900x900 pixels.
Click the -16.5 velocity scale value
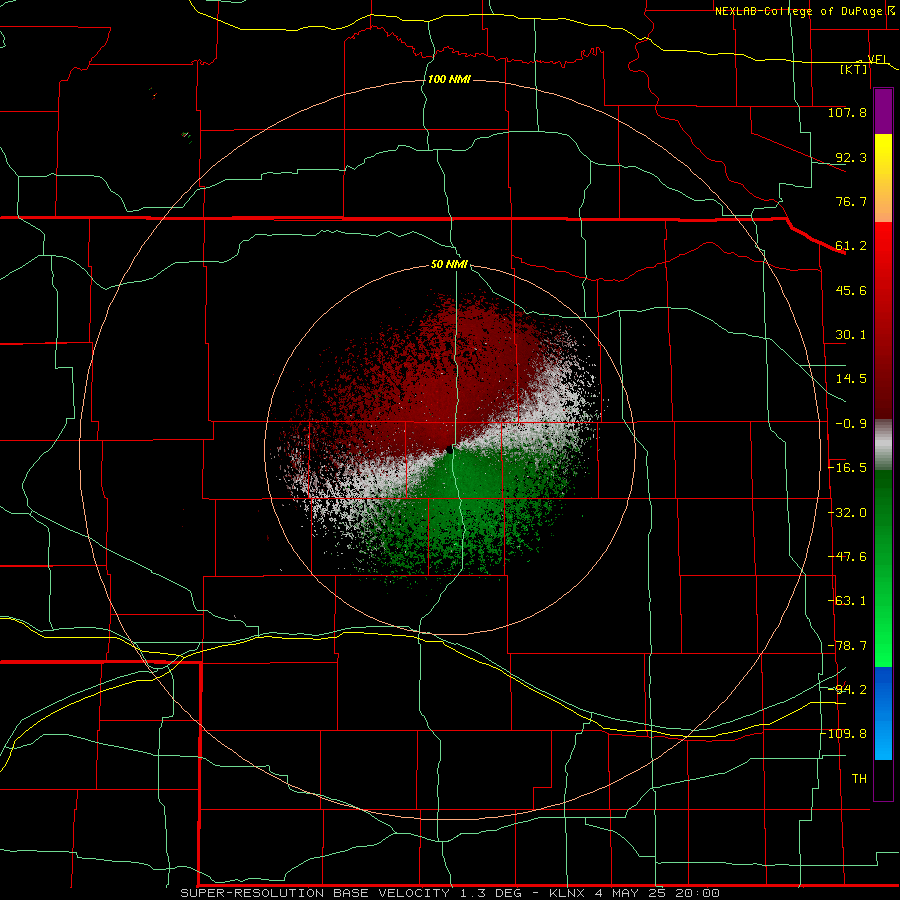click(847, 468)
